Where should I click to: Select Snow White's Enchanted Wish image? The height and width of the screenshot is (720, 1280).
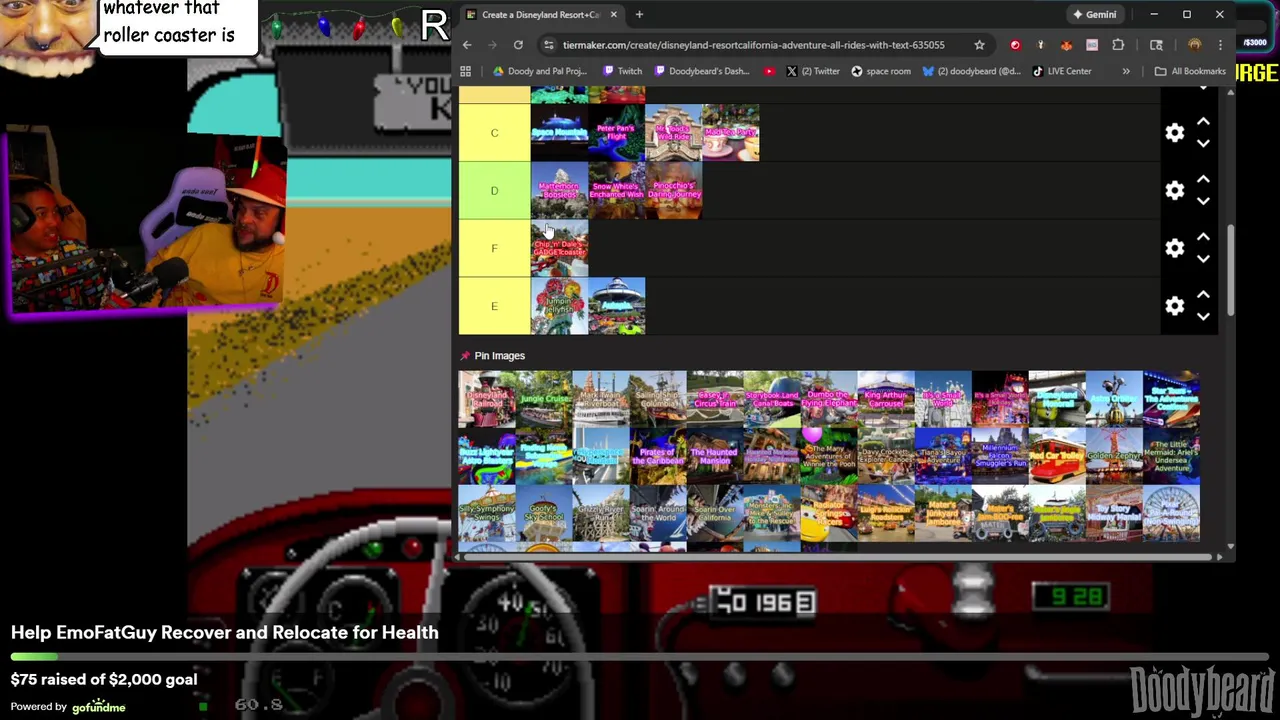tap(616, 190)
